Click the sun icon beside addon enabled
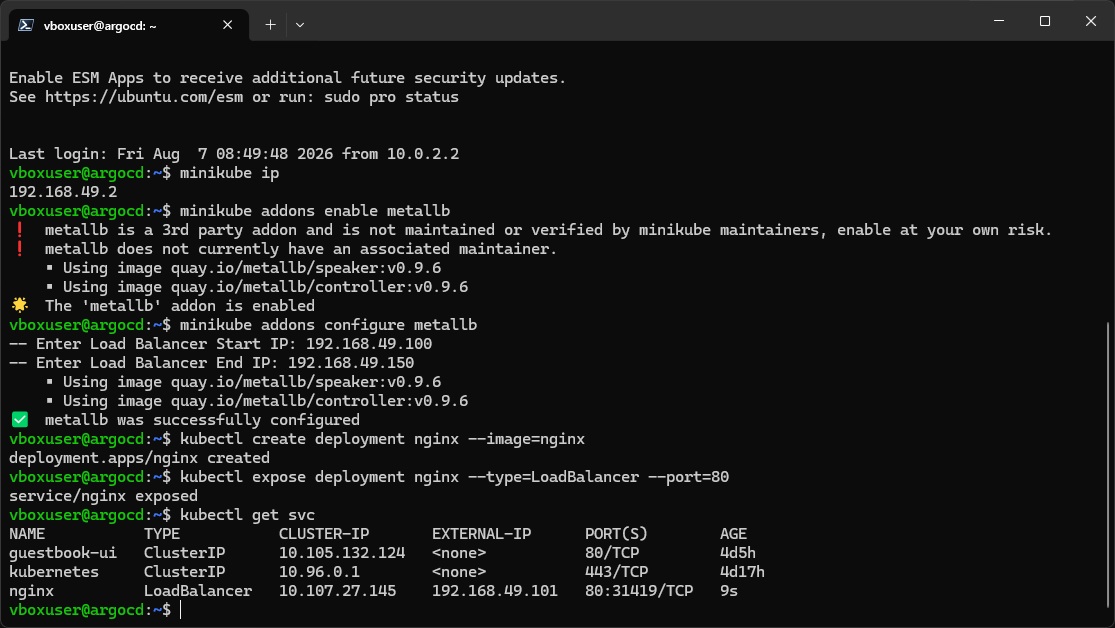The image size is (1115, 628). (20, 305)
